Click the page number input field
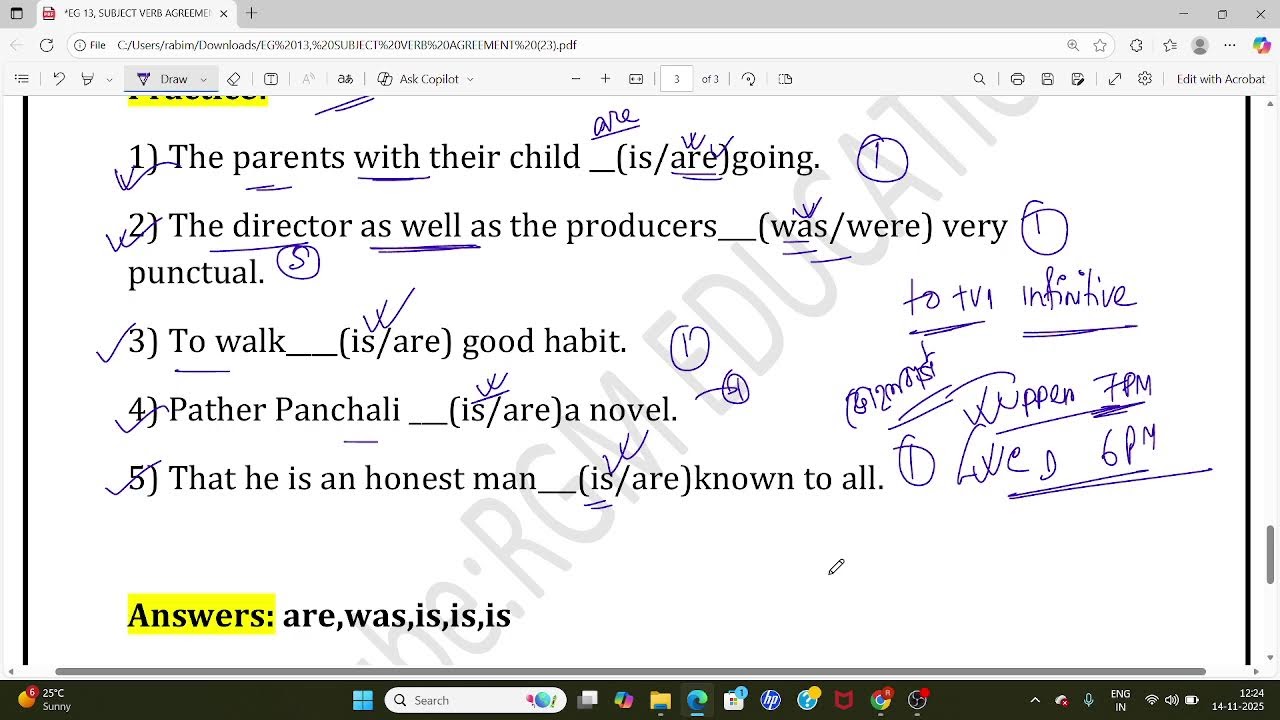 tap(676, 79)
